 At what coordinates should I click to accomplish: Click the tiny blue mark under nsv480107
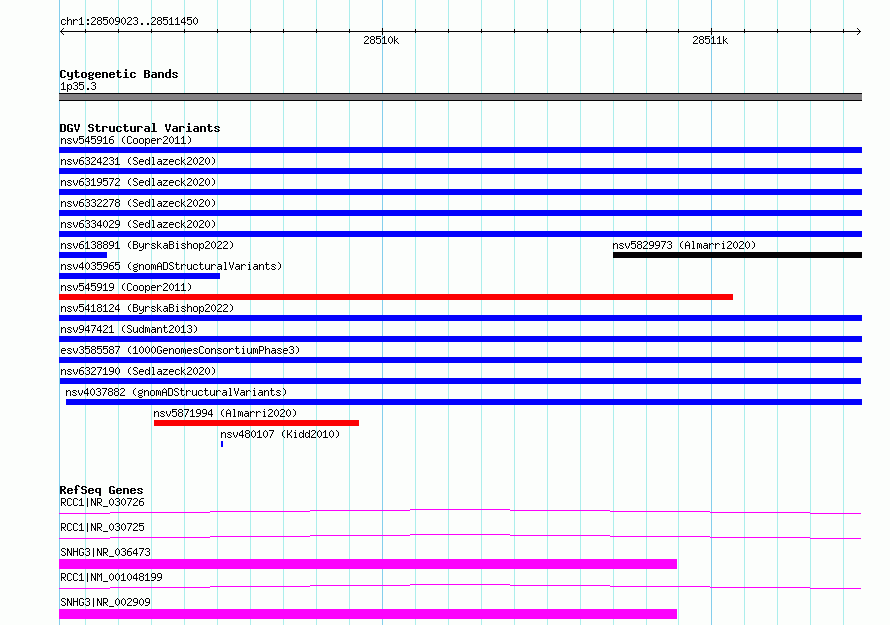coord(222,444)
